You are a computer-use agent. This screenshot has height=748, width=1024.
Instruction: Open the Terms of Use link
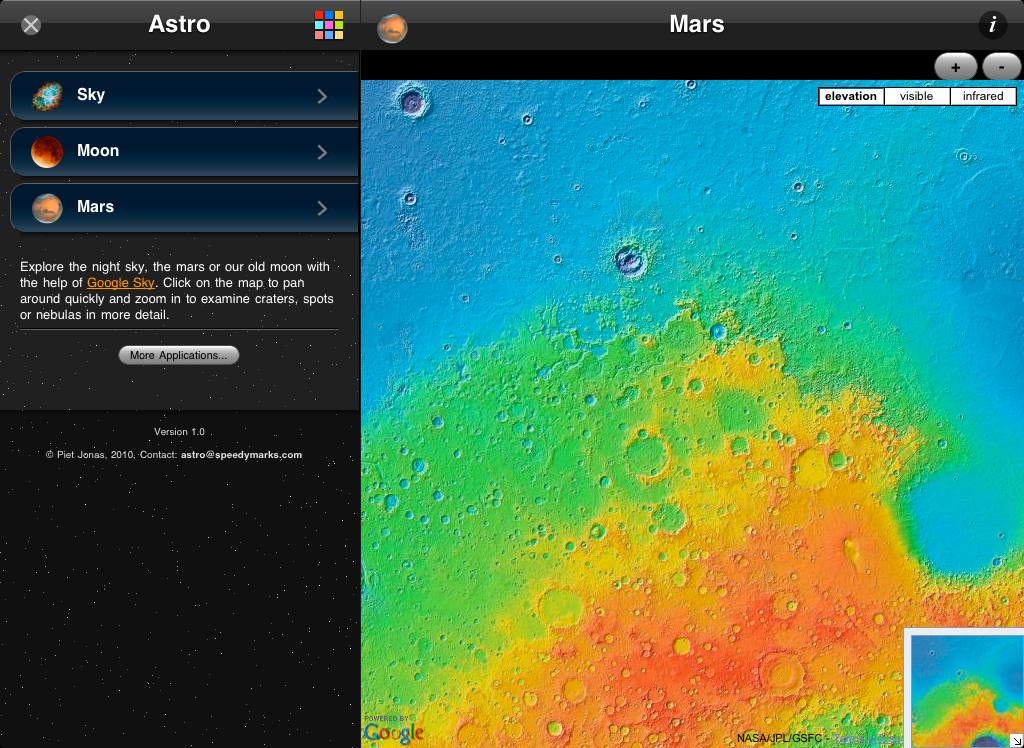867,739
